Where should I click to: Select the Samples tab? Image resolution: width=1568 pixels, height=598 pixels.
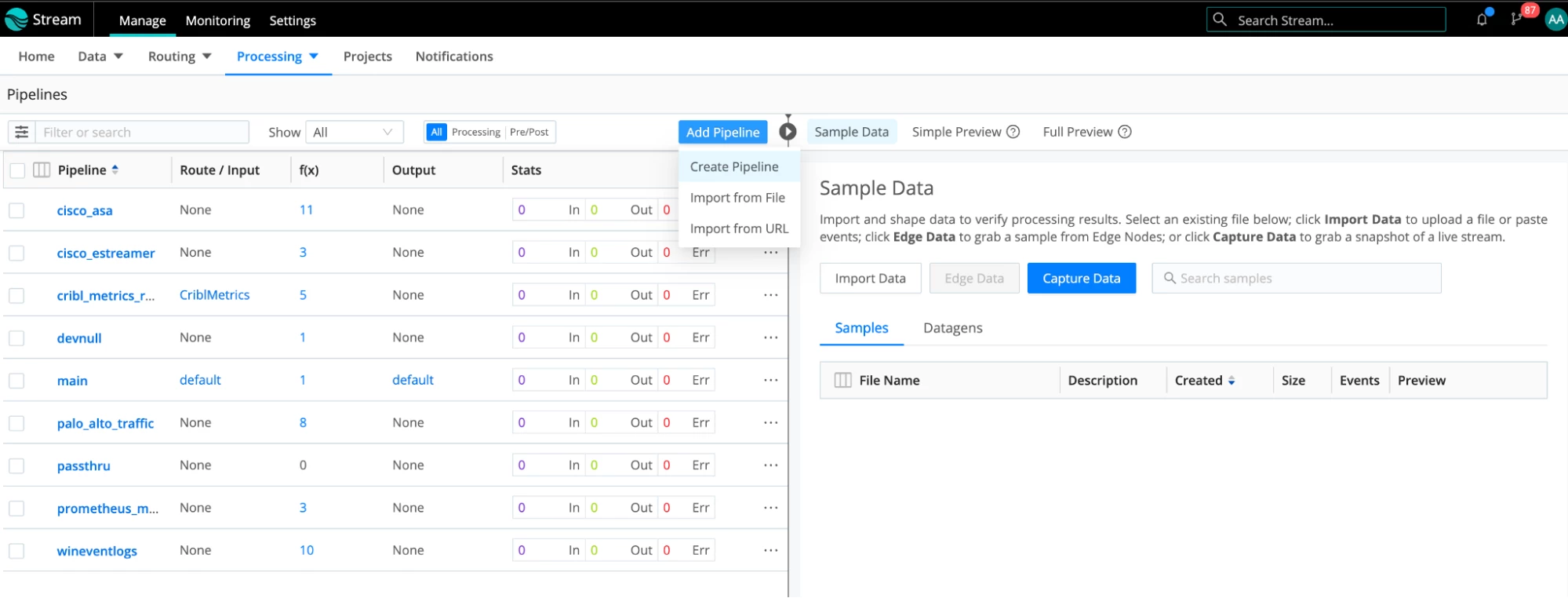pyautogui.click(x=861, y=328)
